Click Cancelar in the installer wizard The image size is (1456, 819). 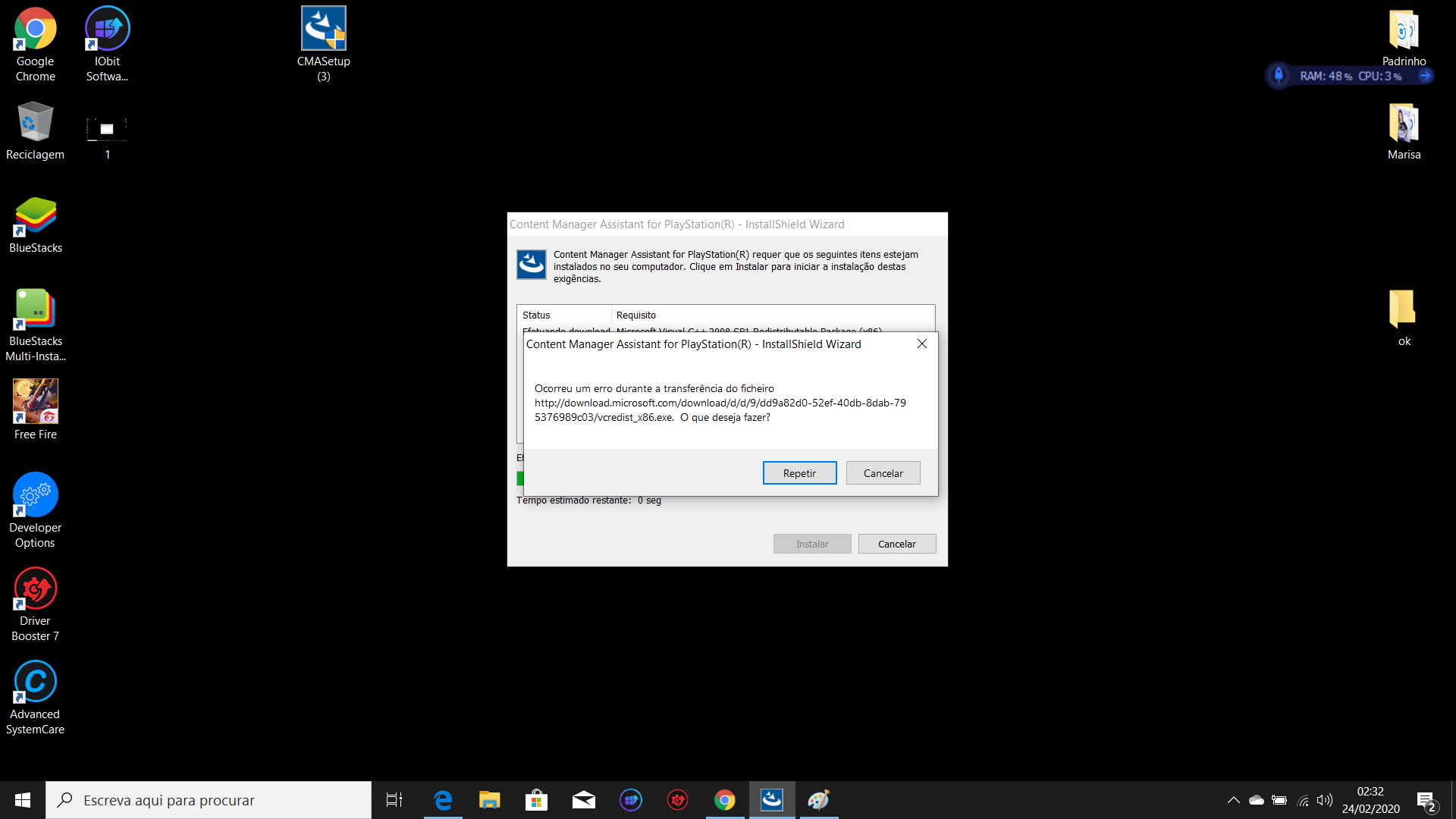click(897, 544)
